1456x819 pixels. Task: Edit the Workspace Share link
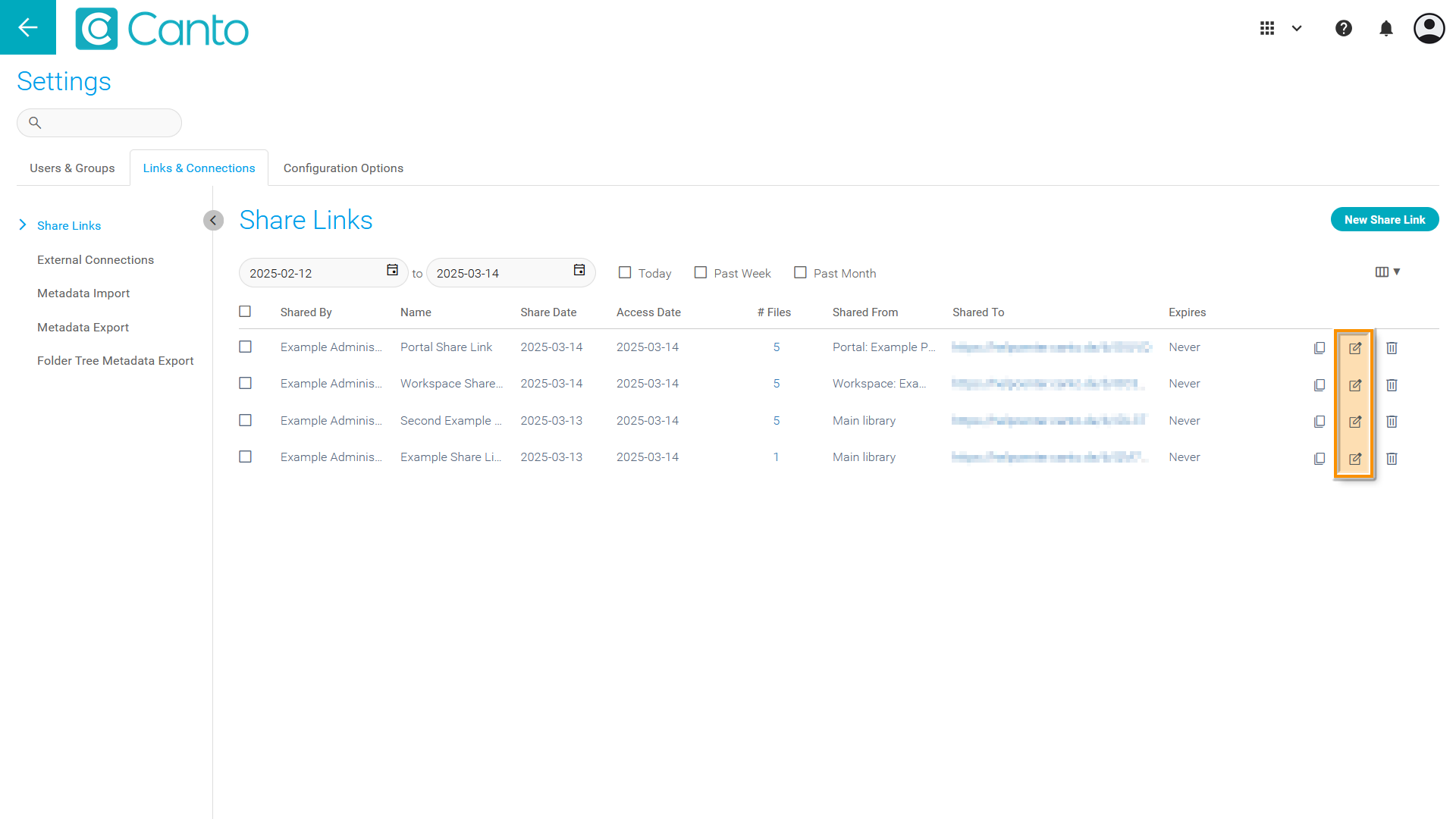click(x=1355, y=385)
